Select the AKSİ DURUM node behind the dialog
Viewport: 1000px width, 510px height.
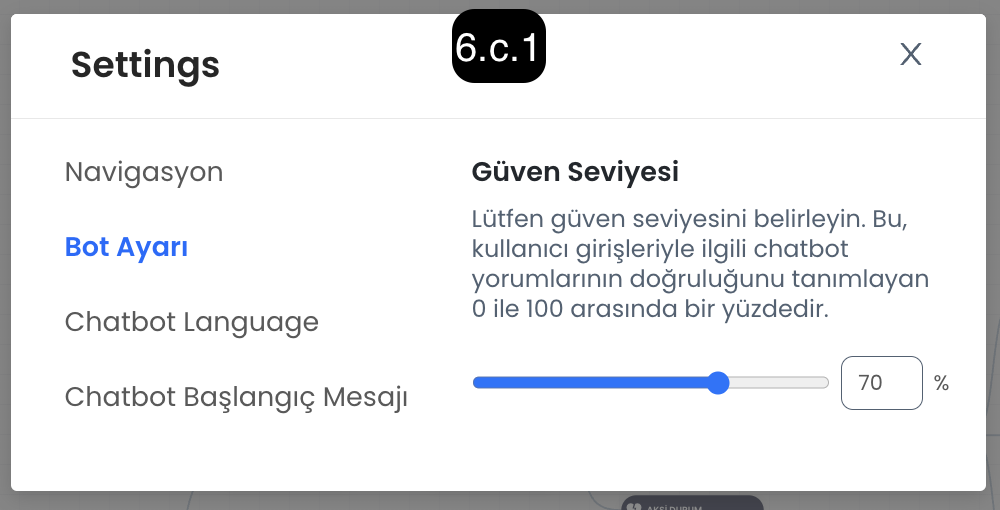[692, 503]
